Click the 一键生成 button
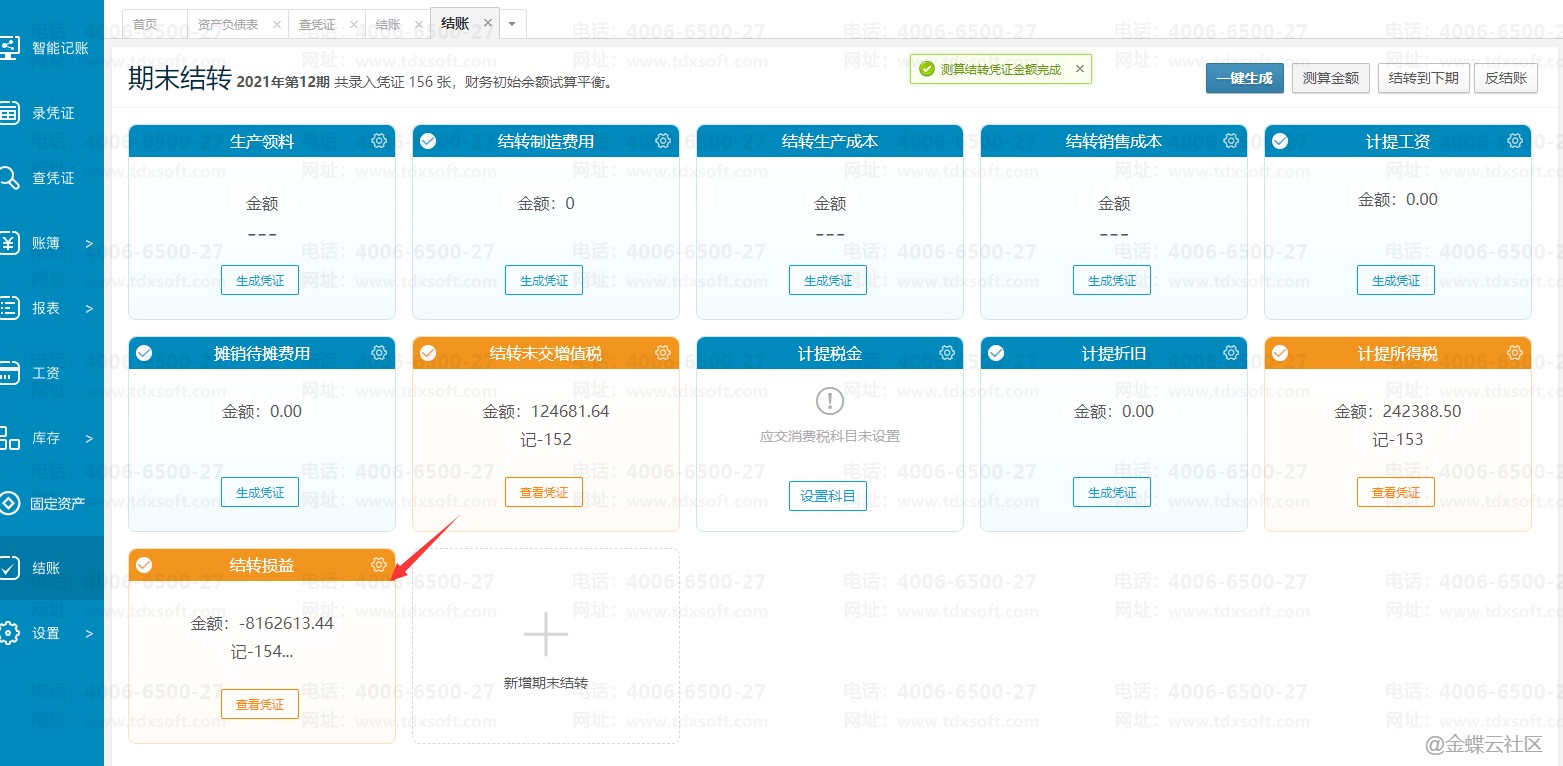 coord(1244,78)
